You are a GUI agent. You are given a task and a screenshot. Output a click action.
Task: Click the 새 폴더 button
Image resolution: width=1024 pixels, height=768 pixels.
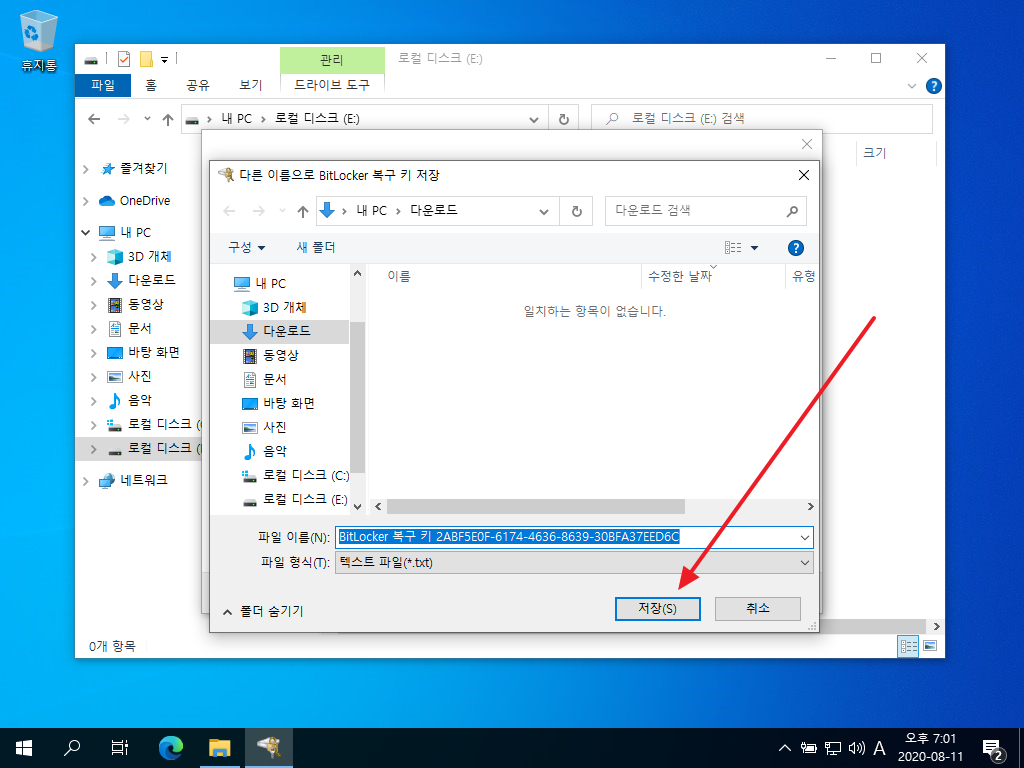pos(315,248)
